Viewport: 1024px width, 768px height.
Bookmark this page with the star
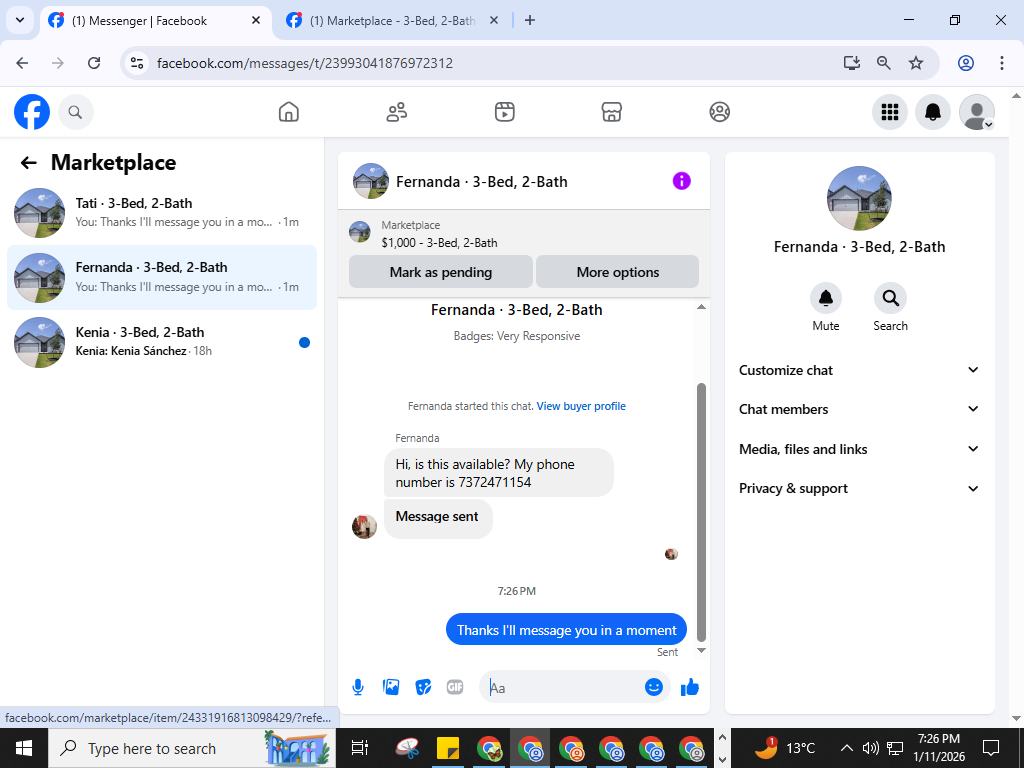click(916, 63)
